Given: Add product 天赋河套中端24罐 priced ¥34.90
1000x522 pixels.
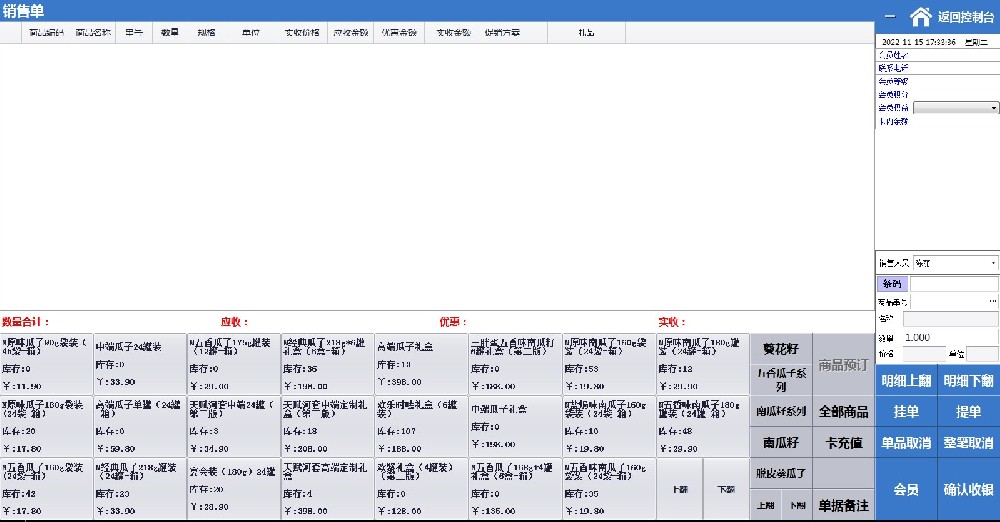Looking at the screenshot, I should (x=233, y=426).
